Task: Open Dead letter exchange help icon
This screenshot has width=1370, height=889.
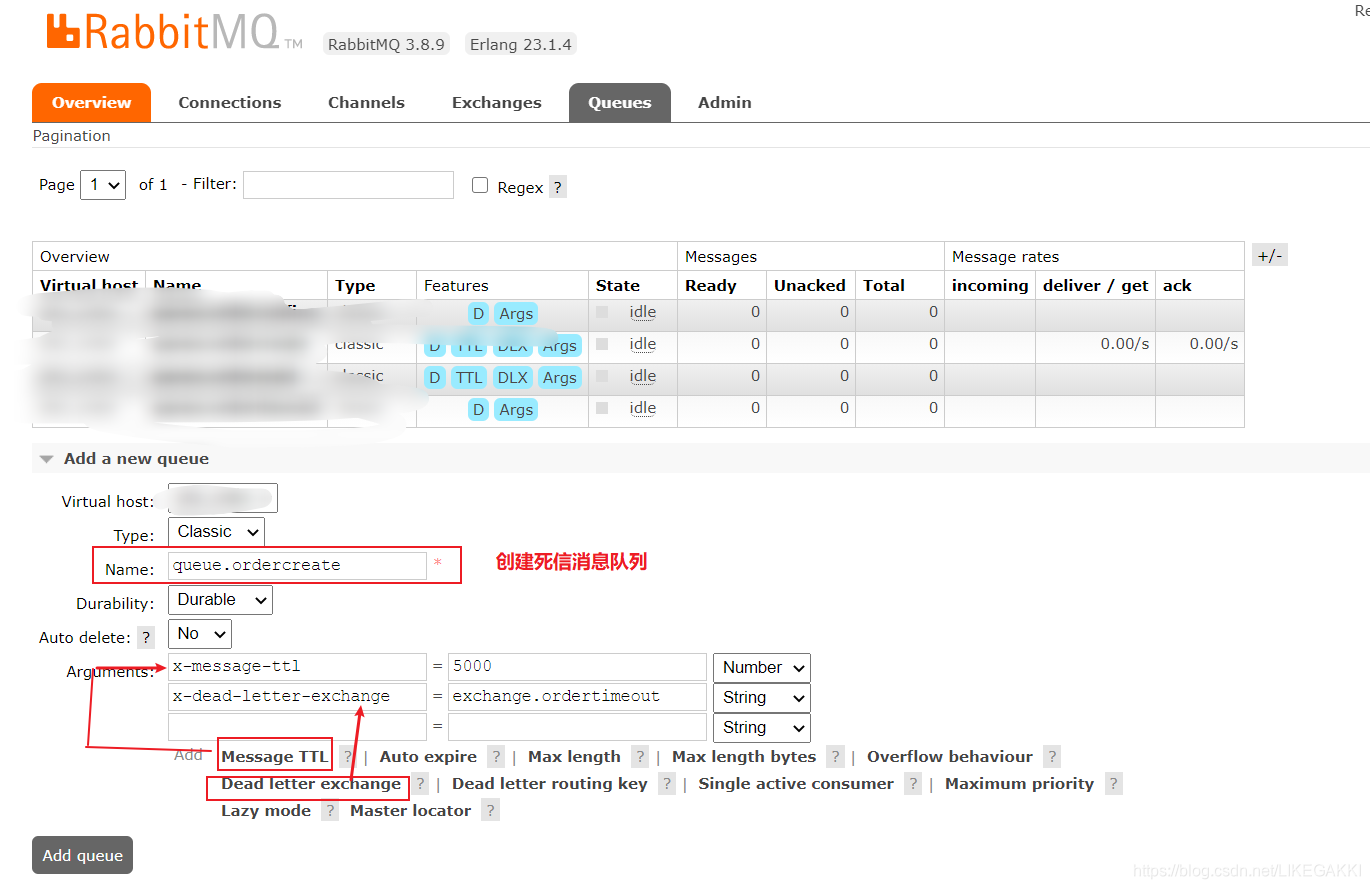Action: pos(421,784)
